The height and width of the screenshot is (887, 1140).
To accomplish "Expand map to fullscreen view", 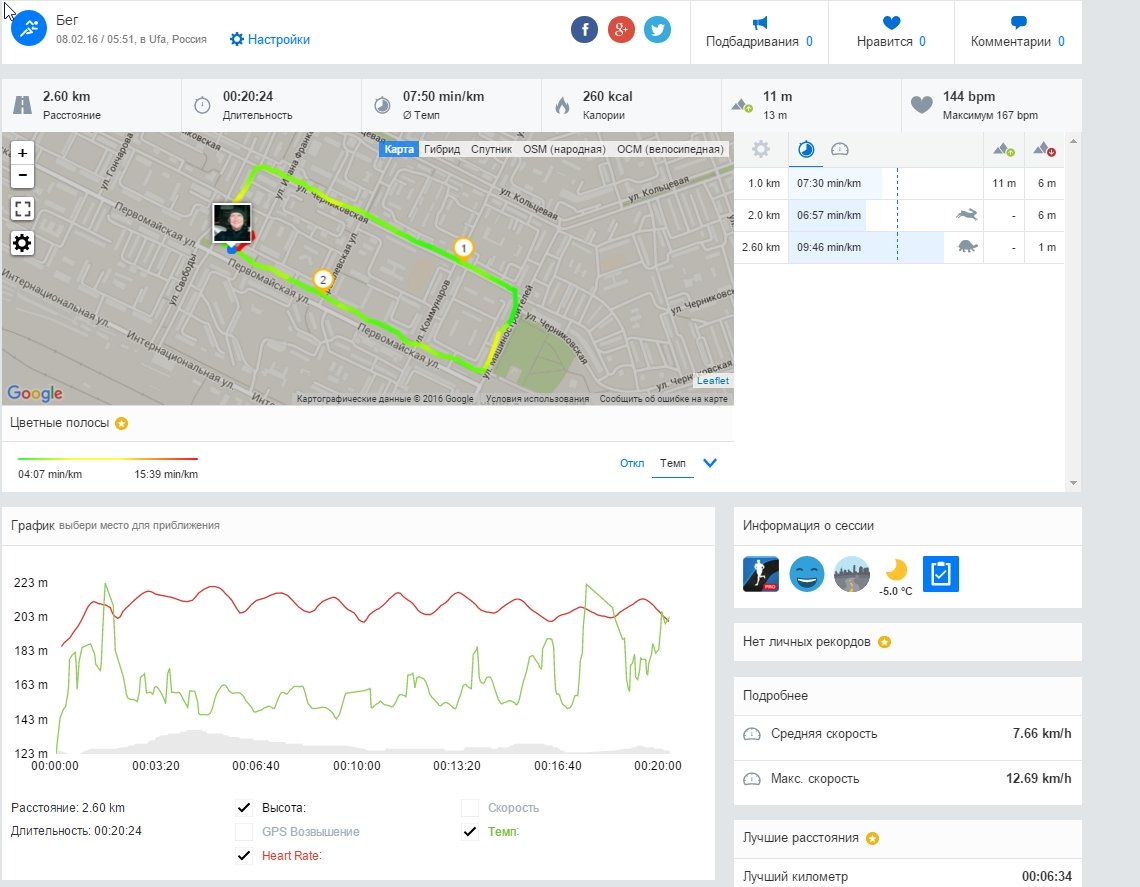I will click(x=22, y=209).
